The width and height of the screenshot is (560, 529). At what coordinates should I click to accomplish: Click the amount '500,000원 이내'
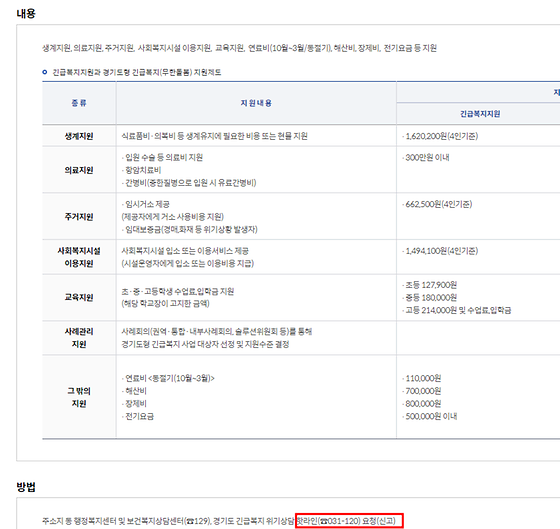(431, 416)
